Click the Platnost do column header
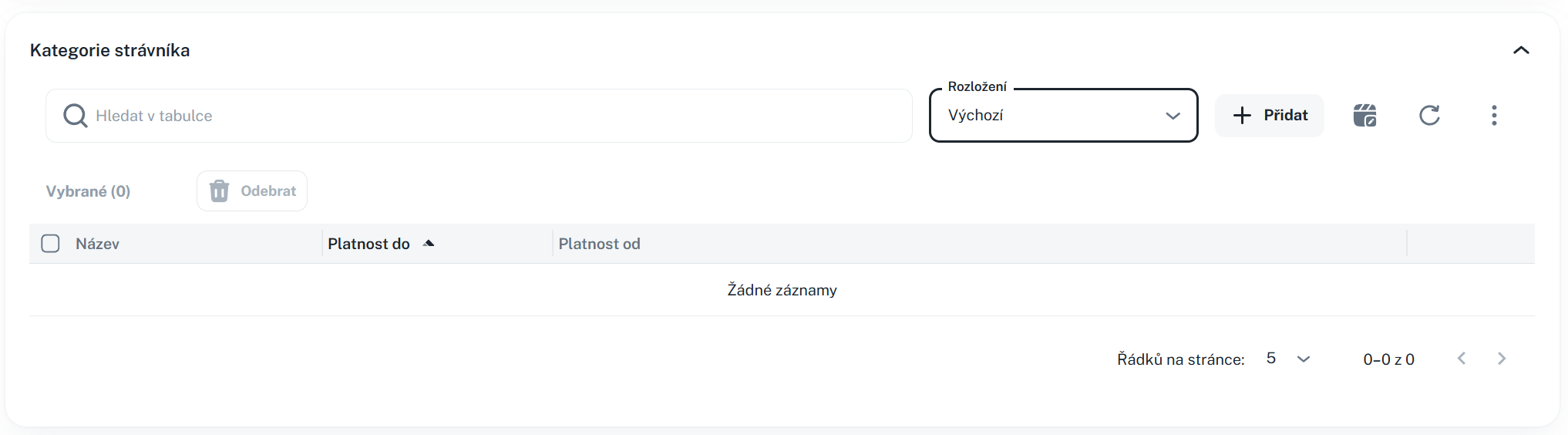 368,244
